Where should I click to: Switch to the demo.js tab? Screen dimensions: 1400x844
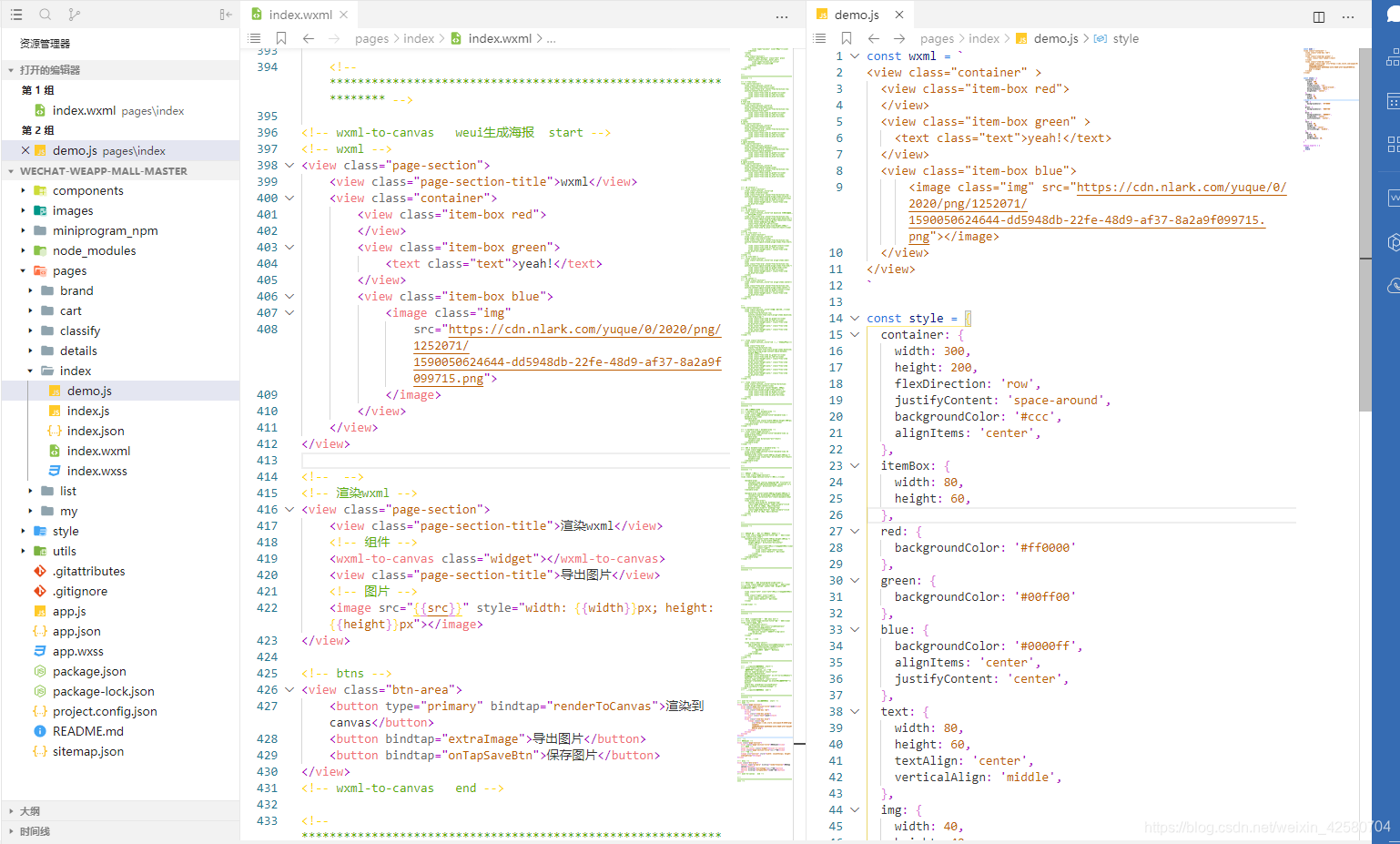[x=860, y=15]
